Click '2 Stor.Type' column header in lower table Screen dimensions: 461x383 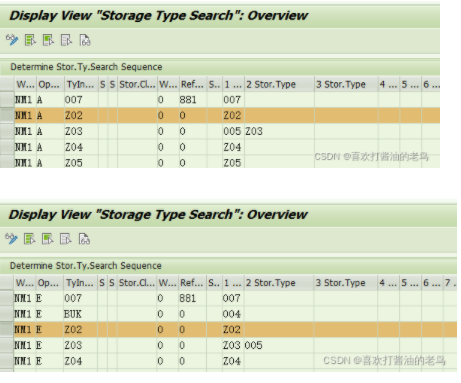279,283
